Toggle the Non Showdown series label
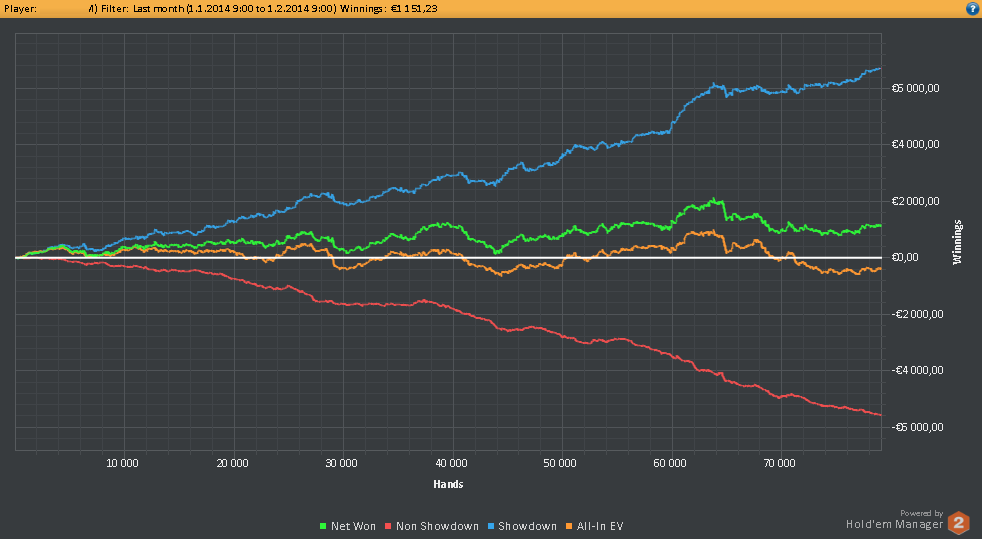The width and height of the screenshot is (982, 539). [x=437, y=526]
